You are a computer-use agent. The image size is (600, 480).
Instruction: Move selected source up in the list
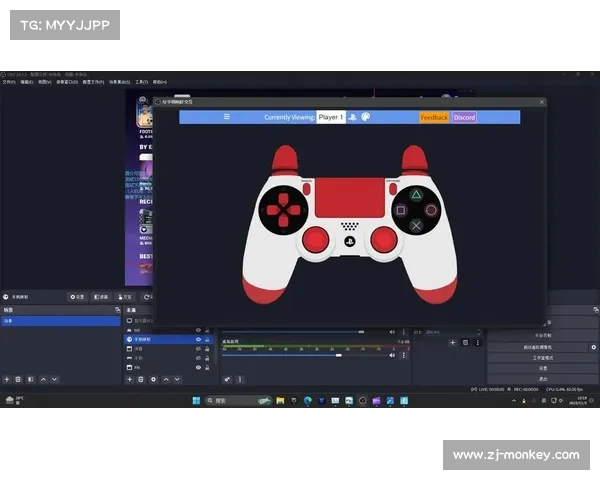coord(166,379)
